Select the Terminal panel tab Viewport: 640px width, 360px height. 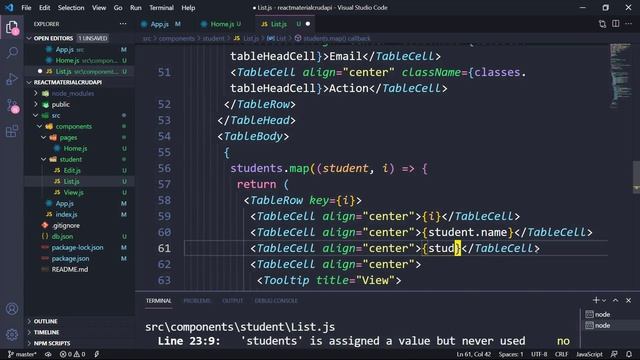(159, 301)
